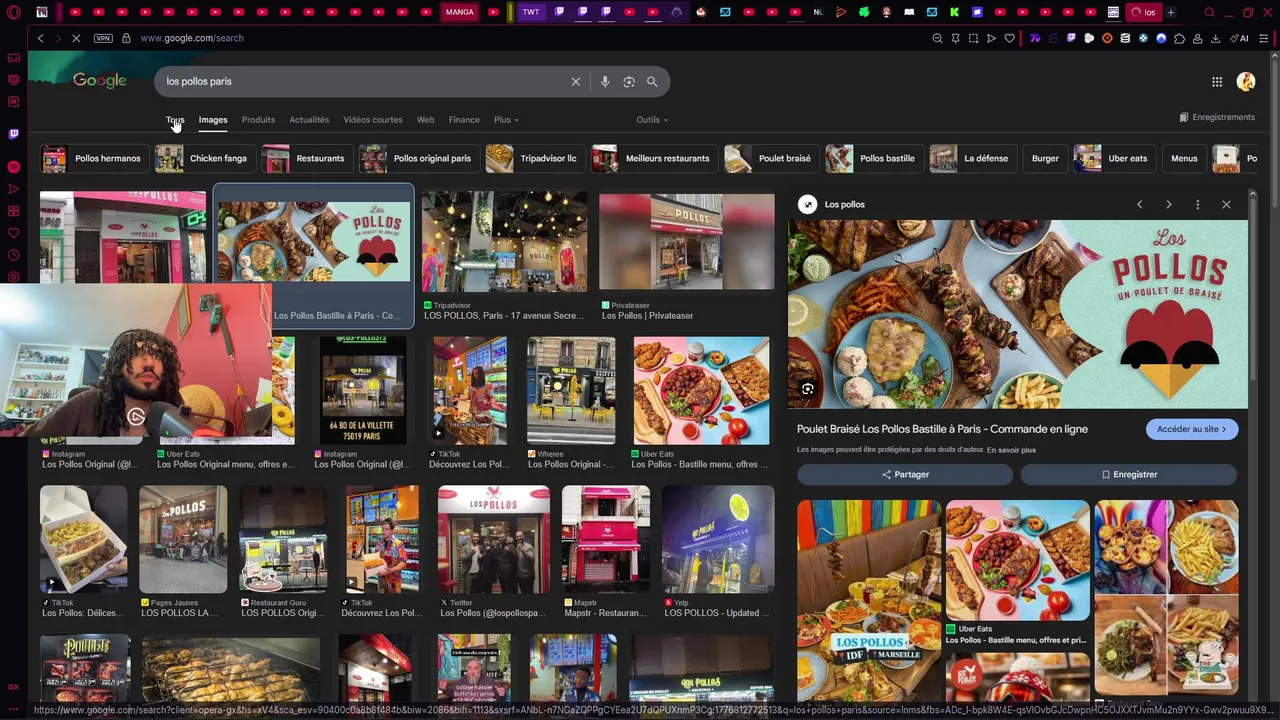Close the image preview panel
The image size is (1280, 720).
tap(1226, 205)
